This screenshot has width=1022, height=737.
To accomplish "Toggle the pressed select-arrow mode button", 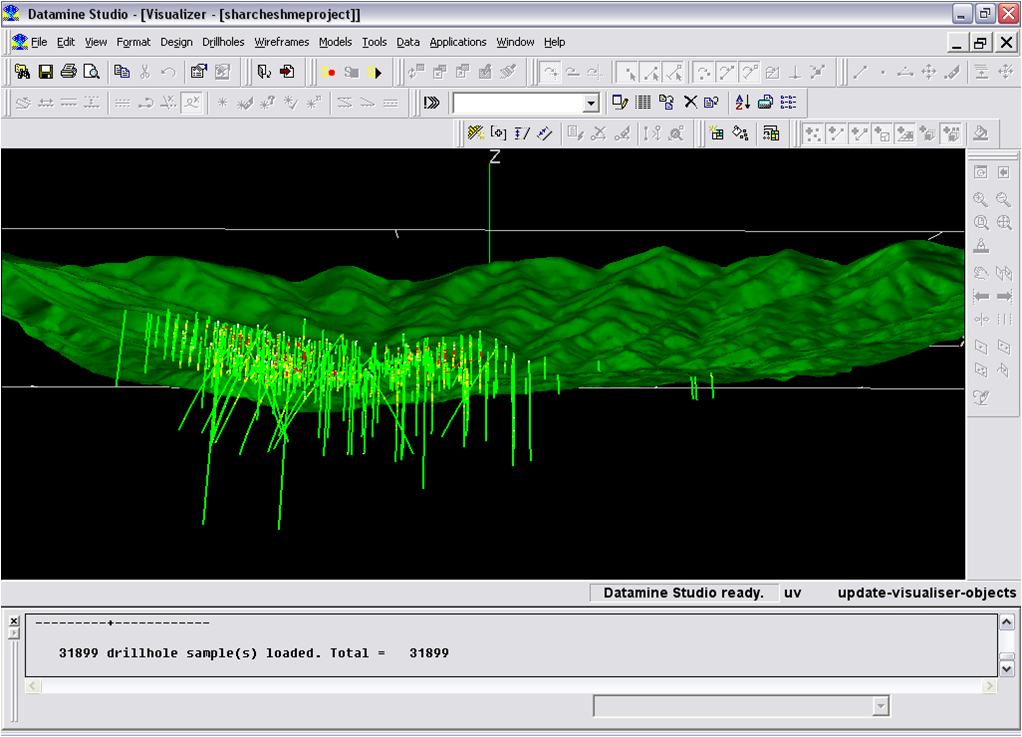I will pos(628,72).
